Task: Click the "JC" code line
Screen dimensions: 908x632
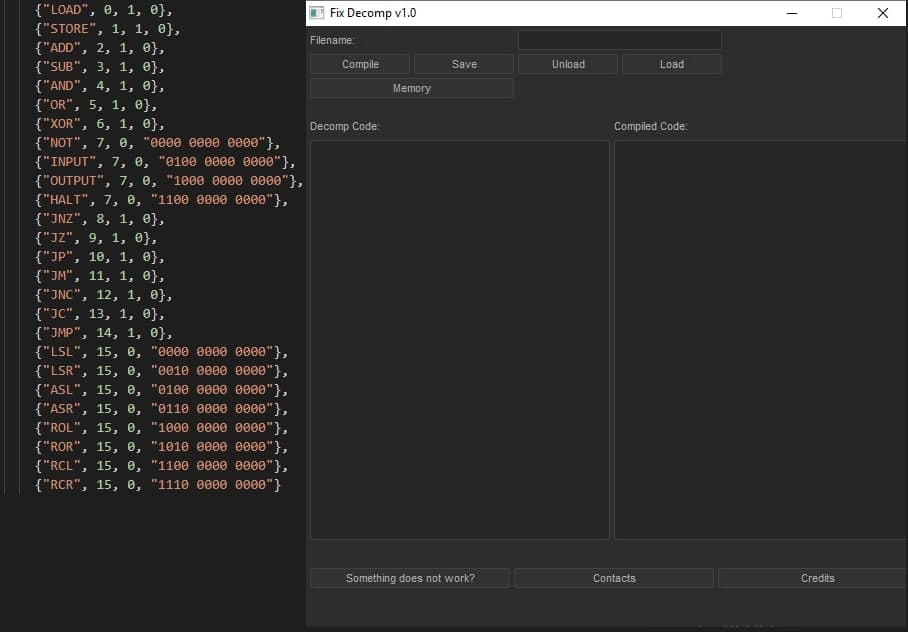Action: click(x=100, y=314)
